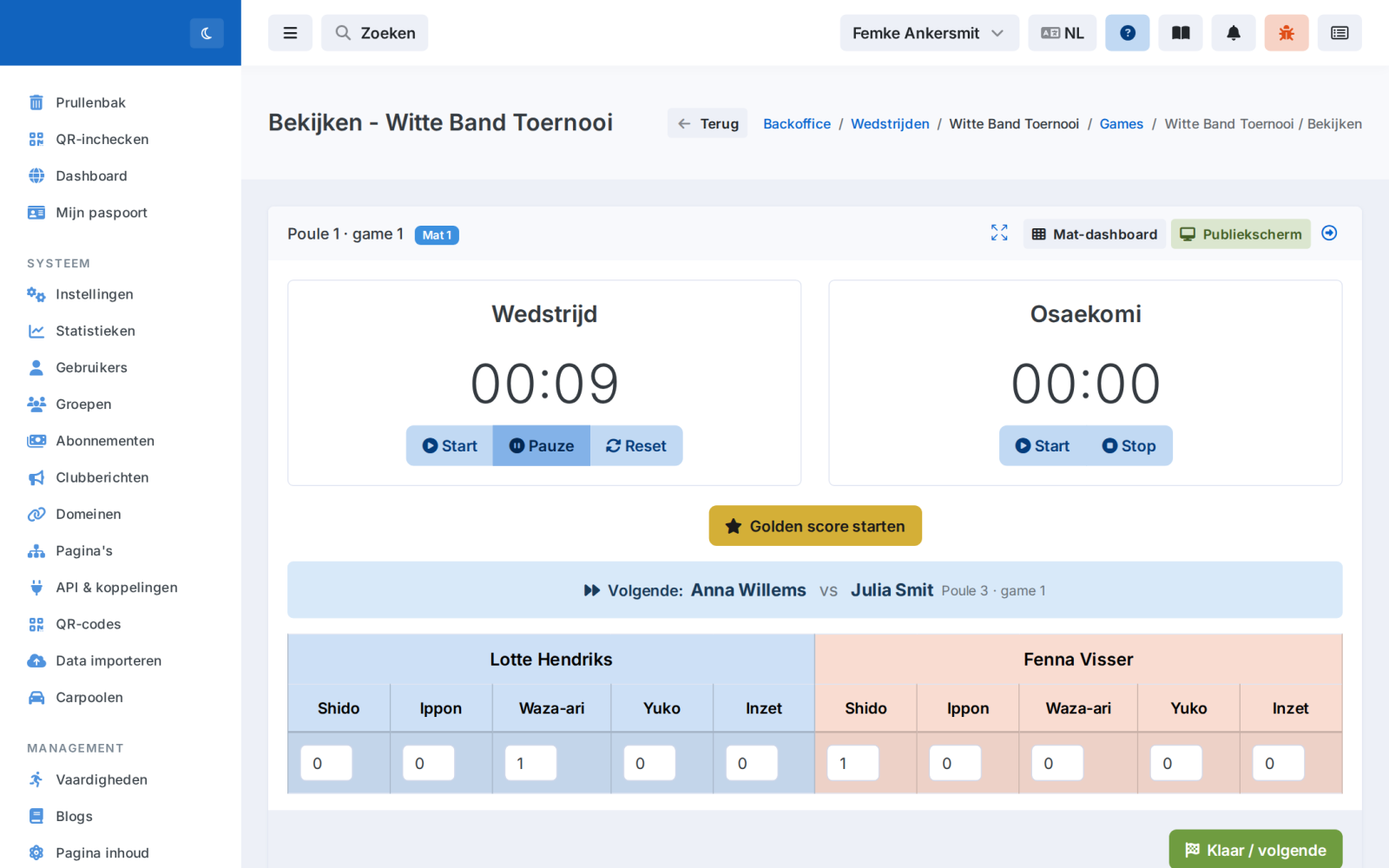
Task: Click Clubberichten megaphone icon
Action: (x=36, y=477)
